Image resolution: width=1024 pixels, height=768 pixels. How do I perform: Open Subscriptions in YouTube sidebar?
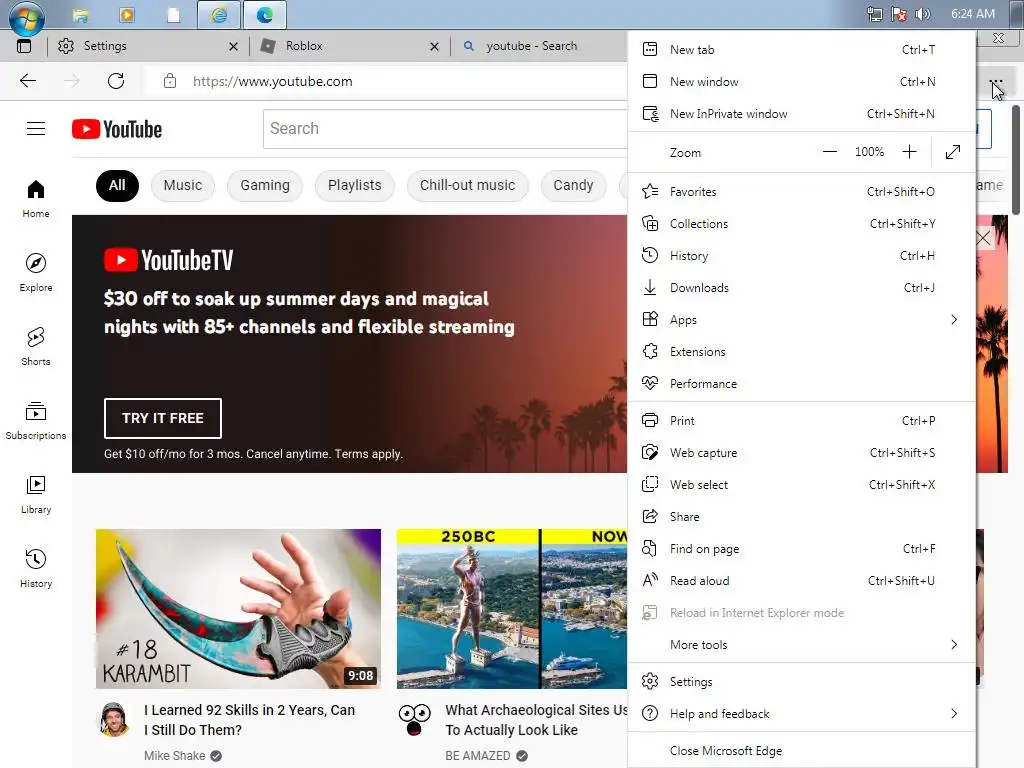(36, 421)
